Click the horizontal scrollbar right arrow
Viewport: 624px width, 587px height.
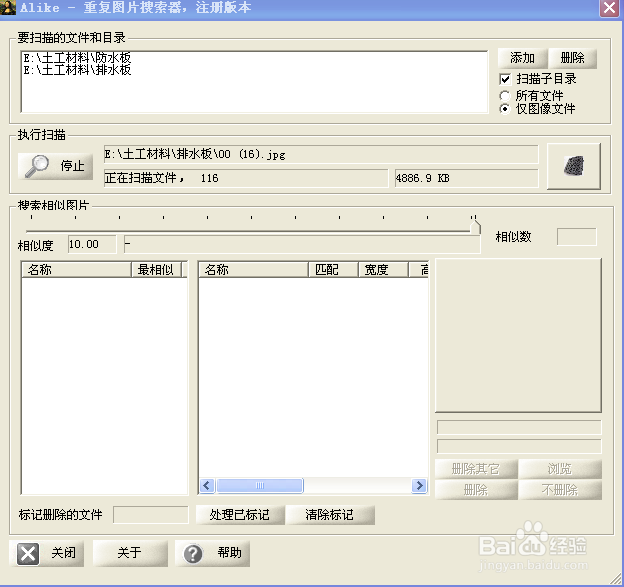(x=419, y=486)
